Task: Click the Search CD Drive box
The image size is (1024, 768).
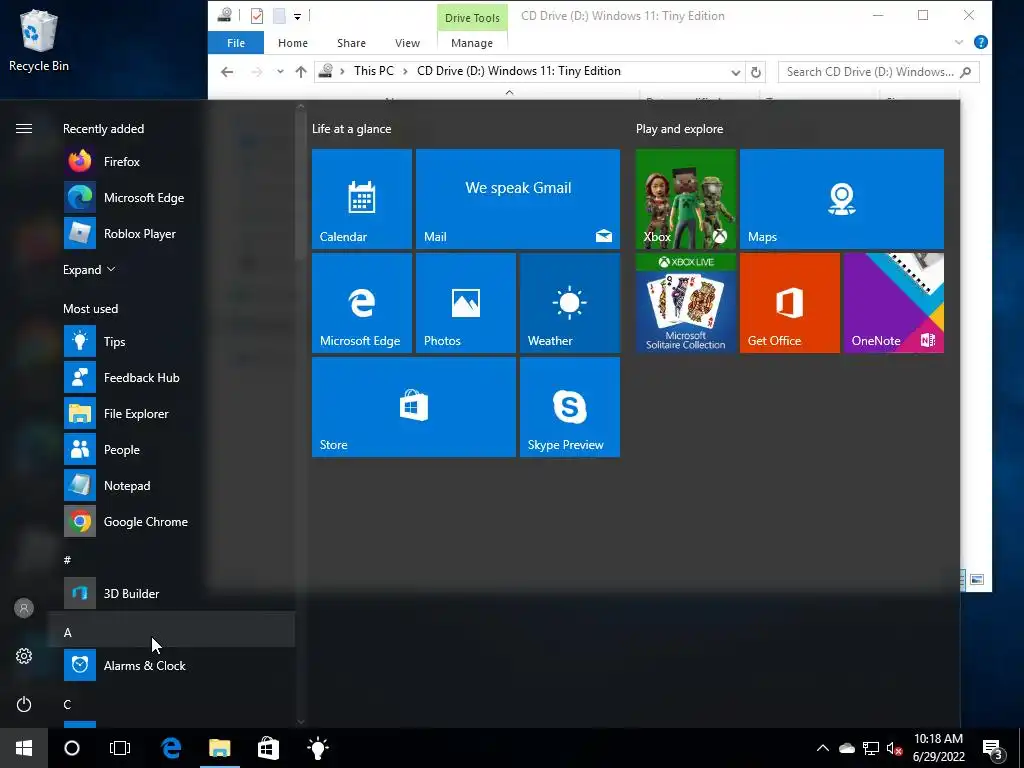Action: [x=878, y=72]
